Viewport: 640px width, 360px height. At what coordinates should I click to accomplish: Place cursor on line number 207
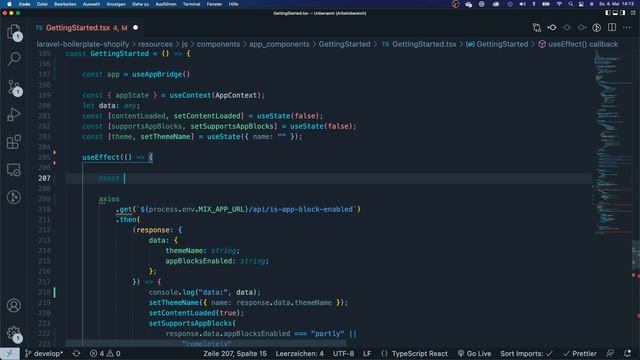[x=44, y=178]
